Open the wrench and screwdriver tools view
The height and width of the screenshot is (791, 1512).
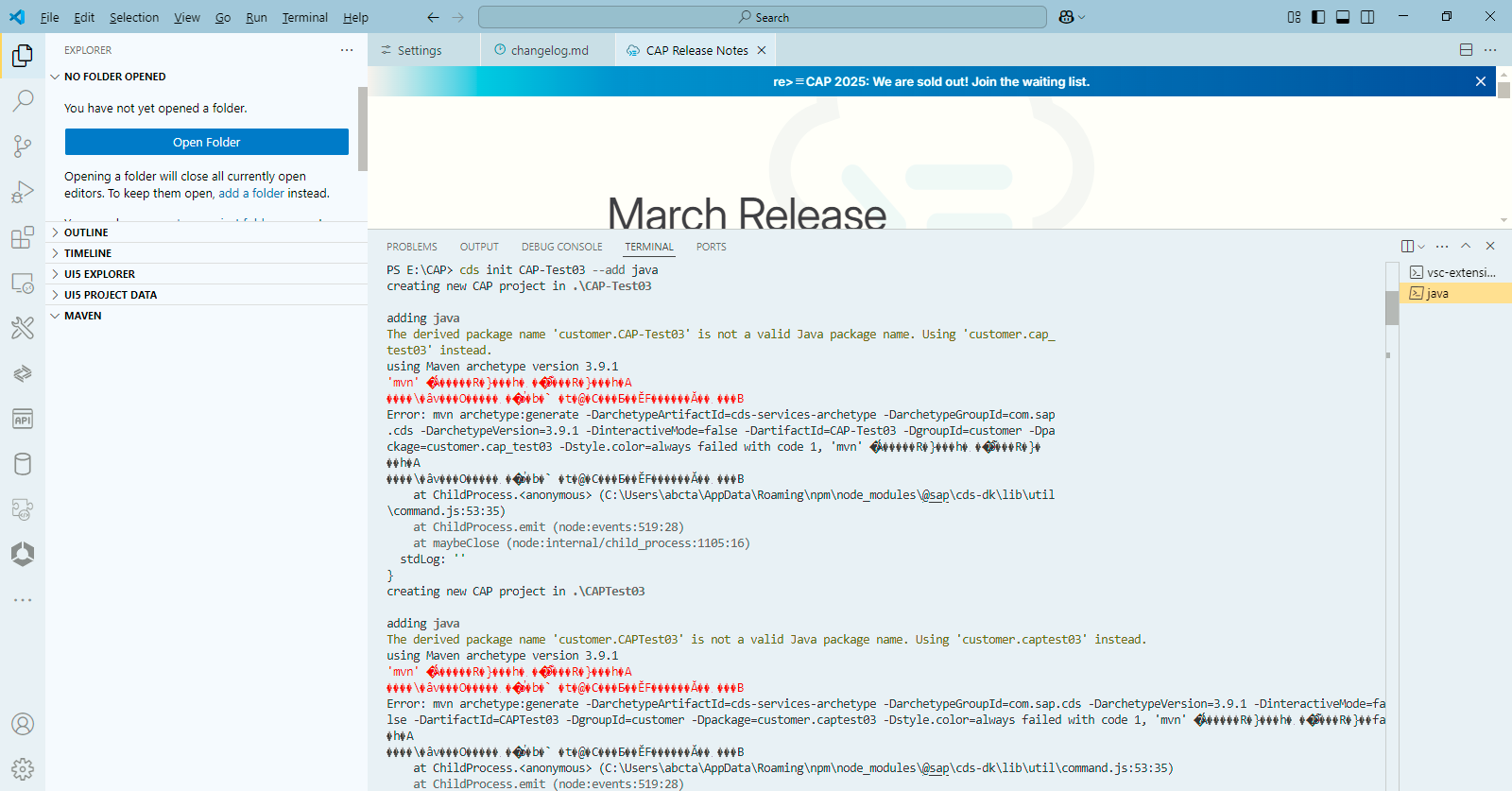pyautogui.click(x=23, y=328)
